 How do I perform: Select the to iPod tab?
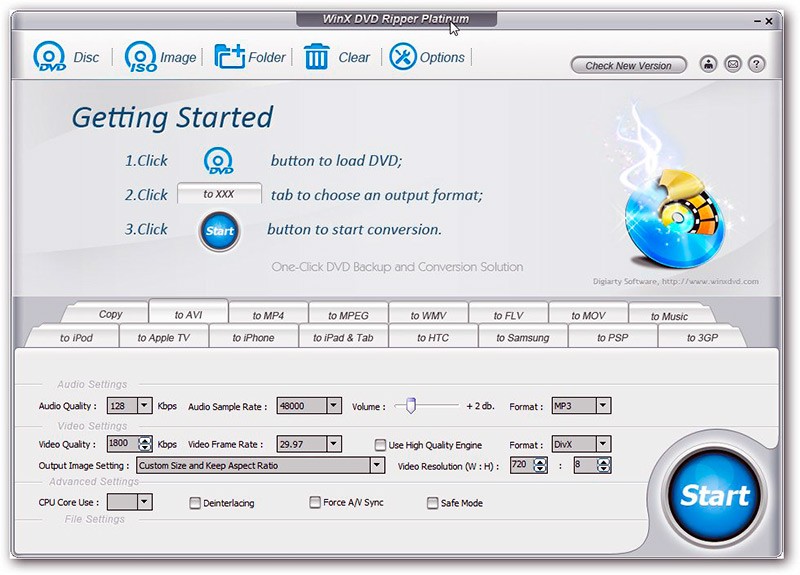click(x=77, y=337)
